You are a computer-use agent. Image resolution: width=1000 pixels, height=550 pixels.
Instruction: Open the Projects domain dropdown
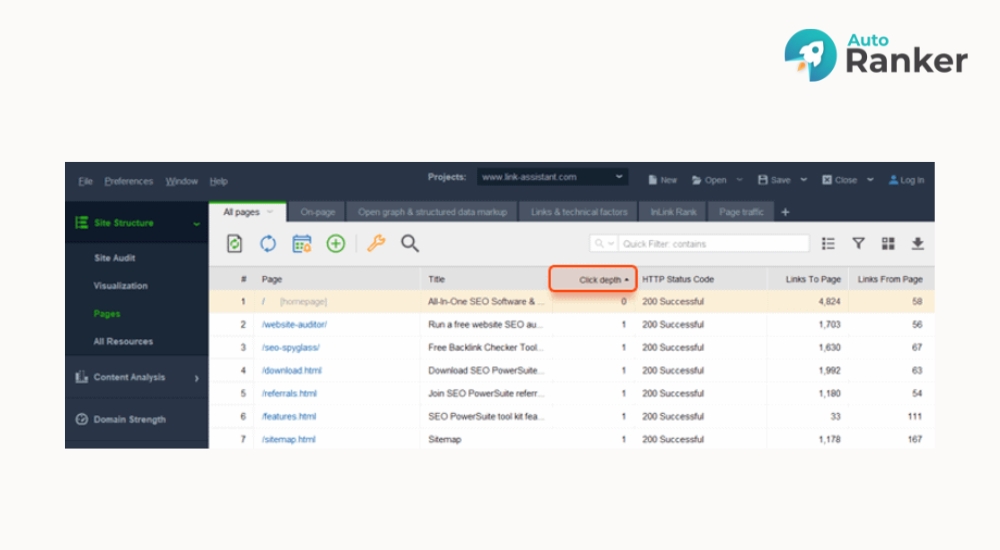pos(552,177)
